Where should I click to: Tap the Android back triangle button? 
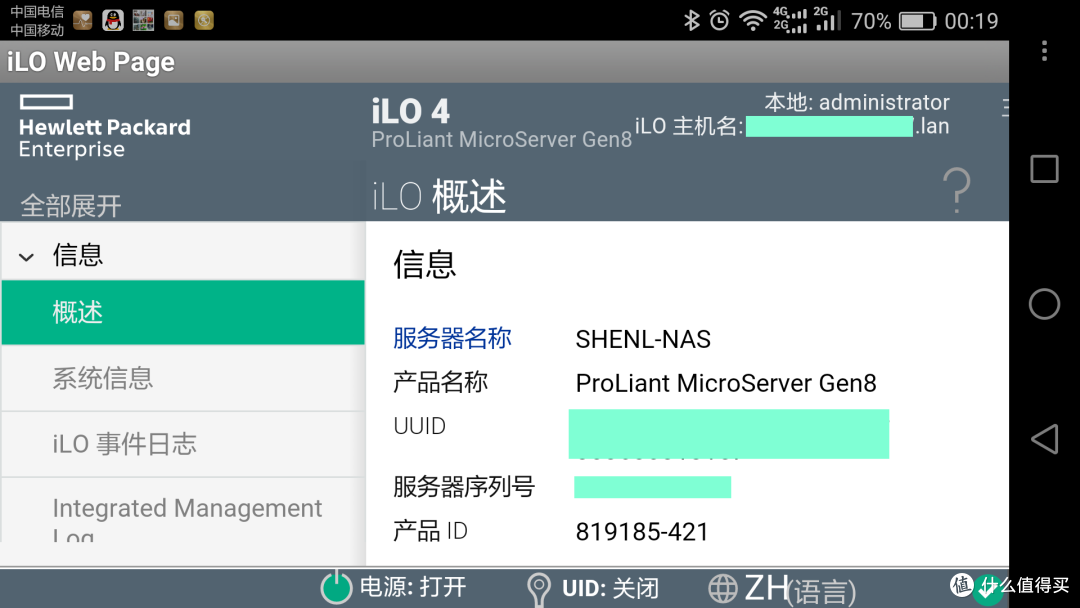(1044, 439)
